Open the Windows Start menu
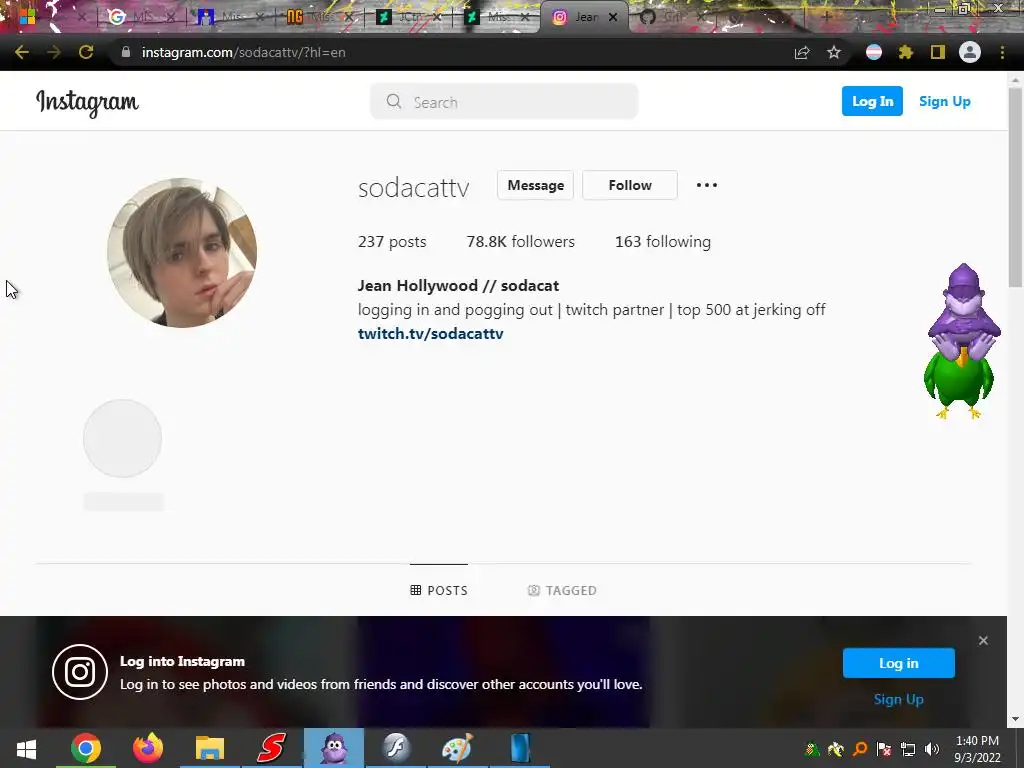 coord(26,749)
